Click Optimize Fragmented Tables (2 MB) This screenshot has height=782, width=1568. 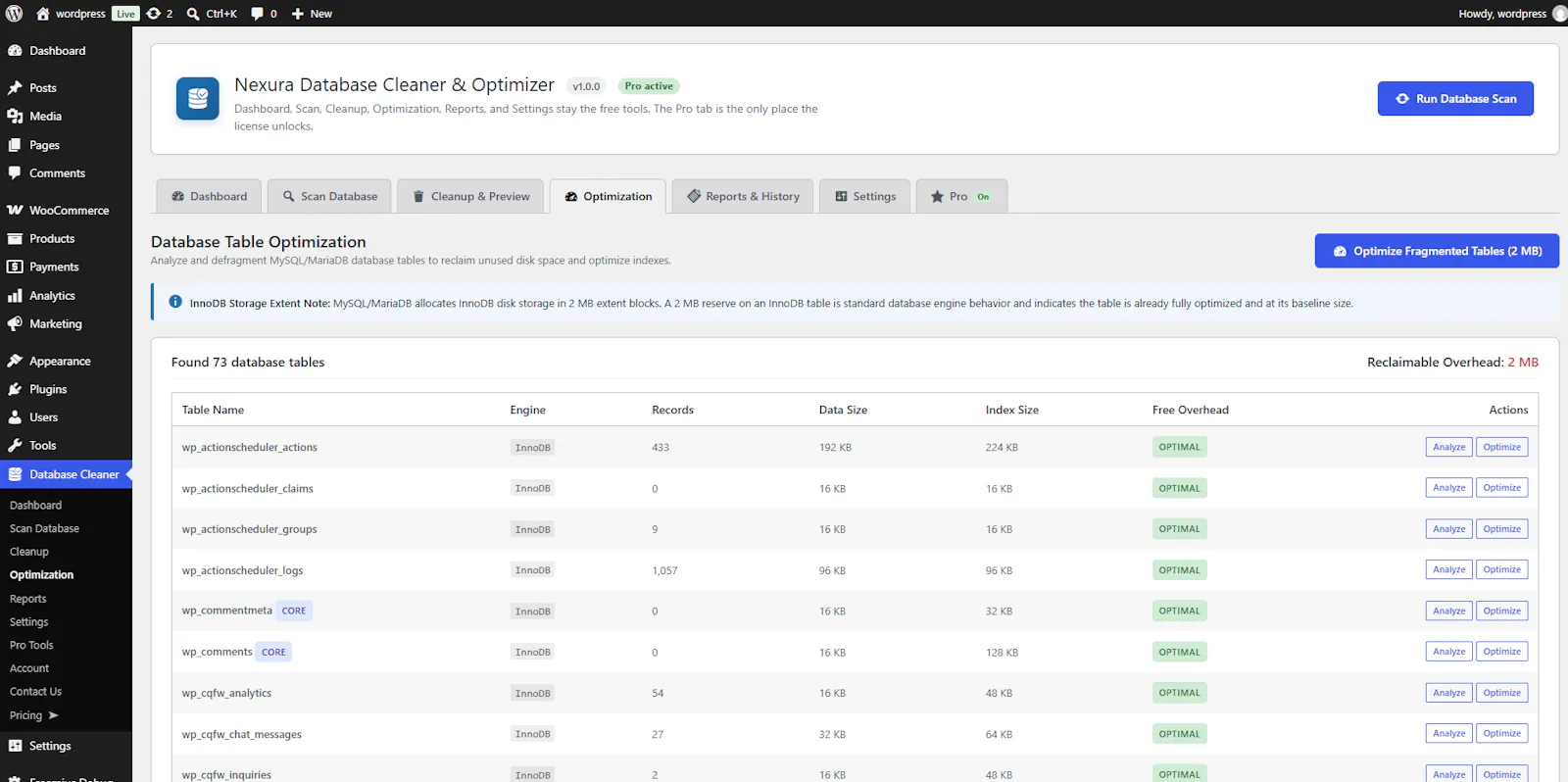(x=1437, y=251)
